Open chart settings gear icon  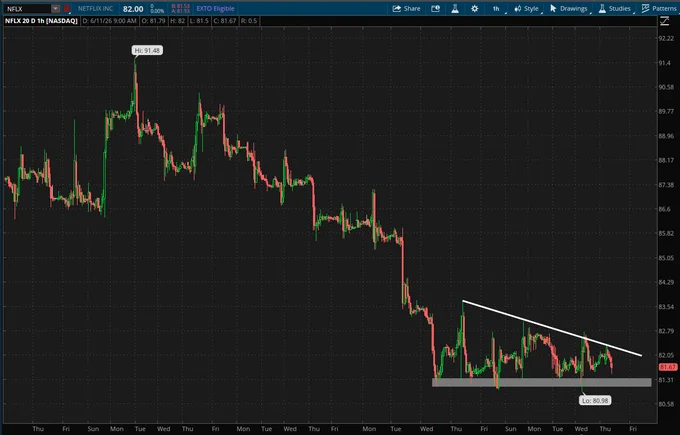pyautogui.click(x=474, y=9)
